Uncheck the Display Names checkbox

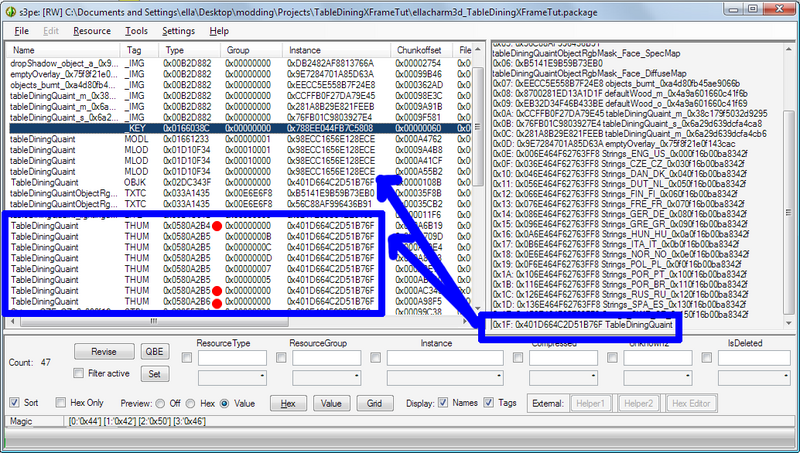(443, 402)
